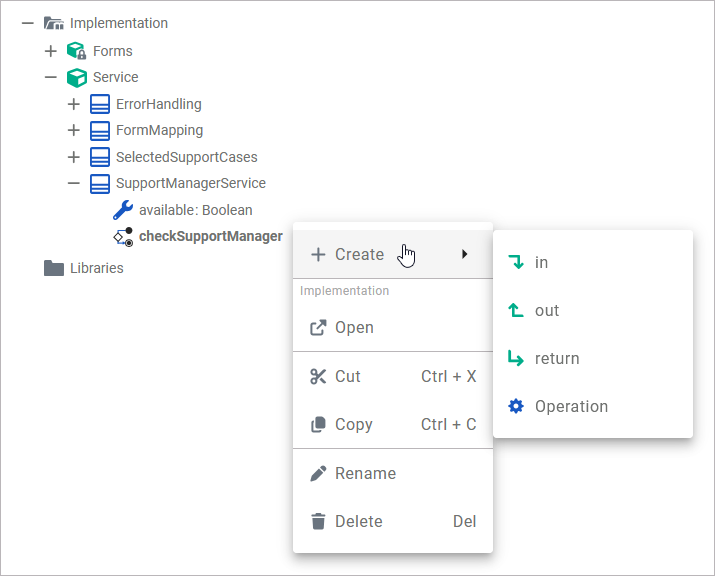Select Copy in the context menu
This screenshot has height=576, width=715.
tap(353, 424)
